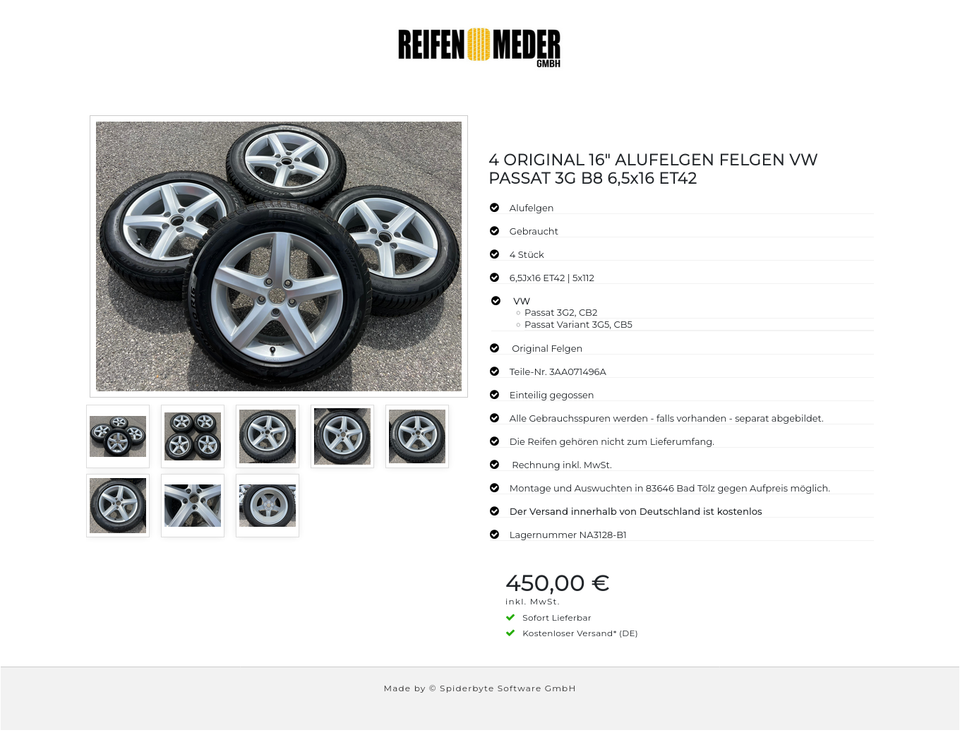Click the check icon beside Lagernummer NA3128-B1
The image size is (960, 731).
point(495,534)
